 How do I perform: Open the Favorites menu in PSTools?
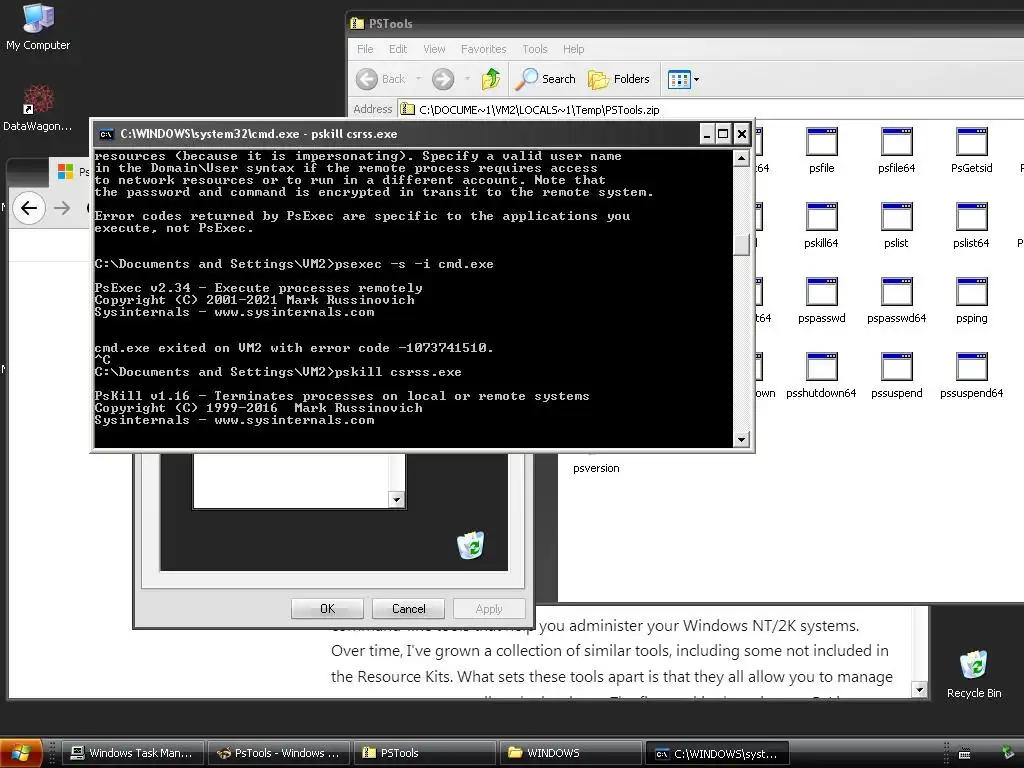pyautogui.click(x=483, y=49)
